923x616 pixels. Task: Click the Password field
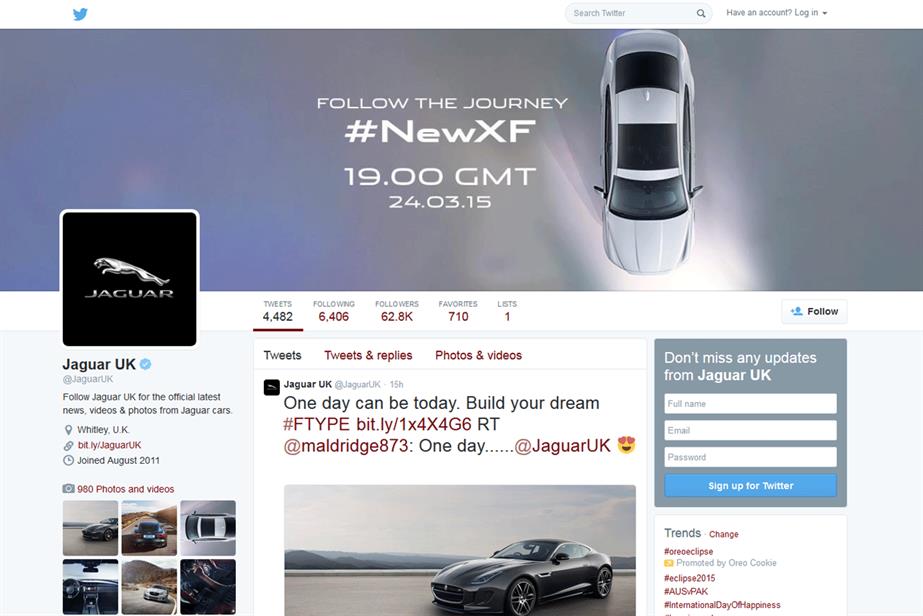tap(751, 457)
